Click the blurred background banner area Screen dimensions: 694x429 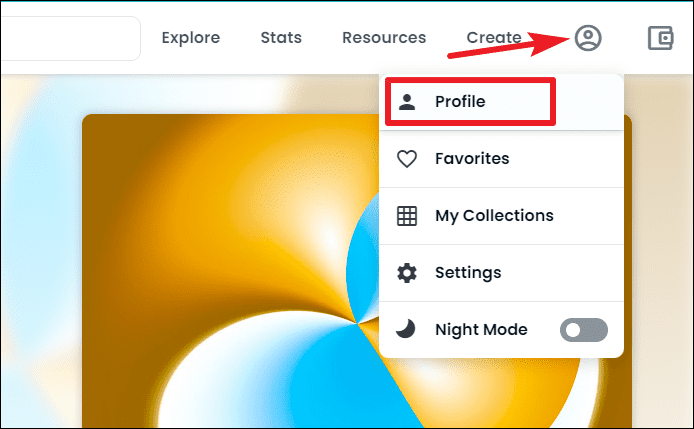point(41,248)
